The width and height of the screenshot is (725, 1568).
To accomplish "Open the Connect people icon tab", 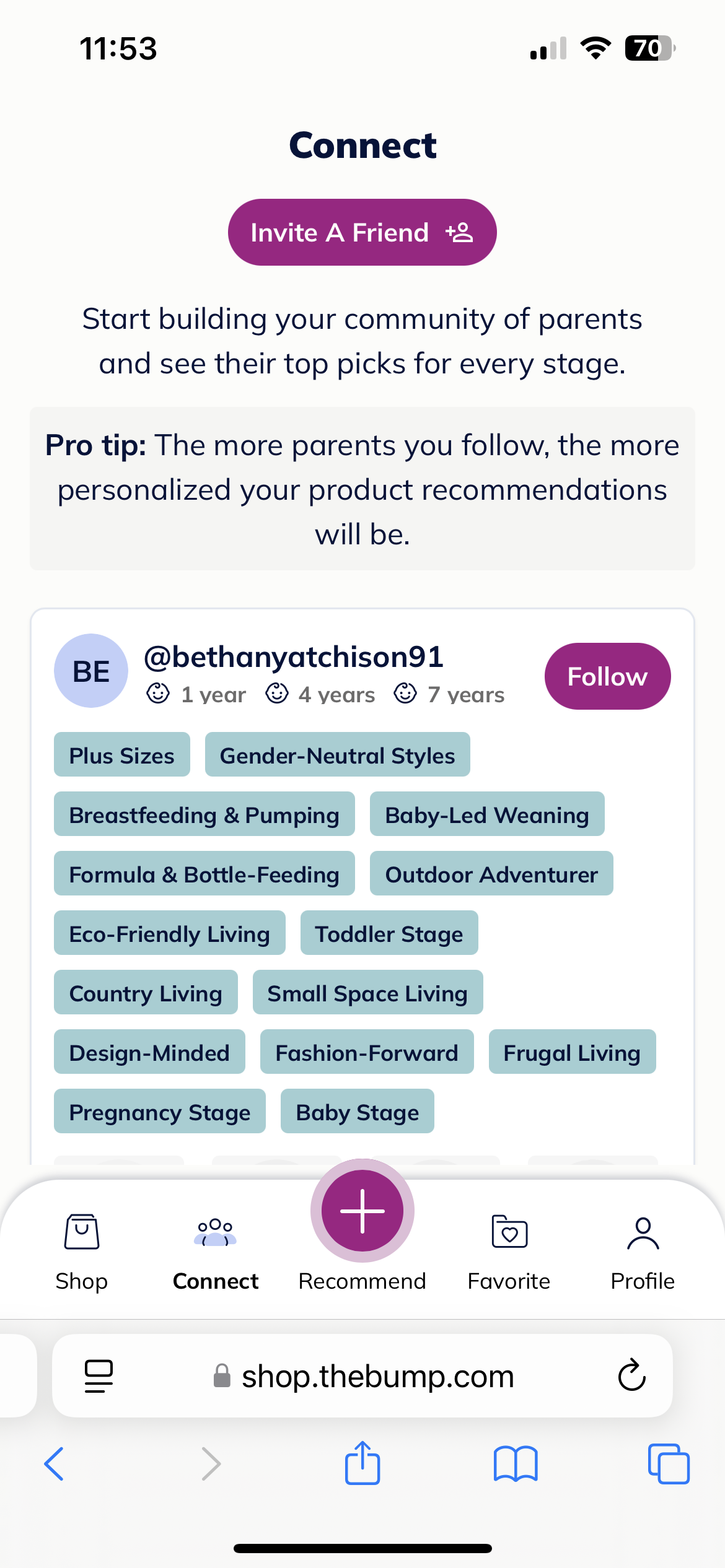I will (x=215, y=1232).
